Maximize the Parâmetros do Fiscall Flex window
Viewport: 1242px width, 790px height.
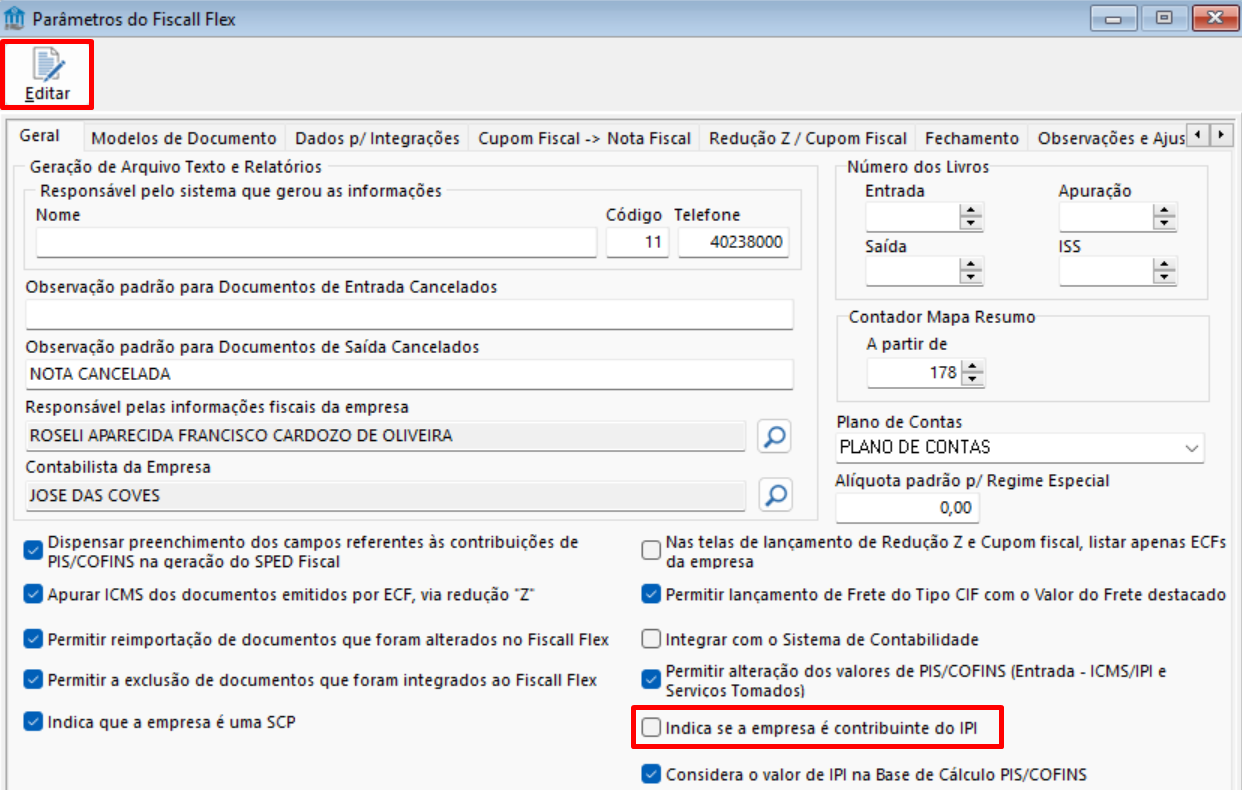(1163, 17)
